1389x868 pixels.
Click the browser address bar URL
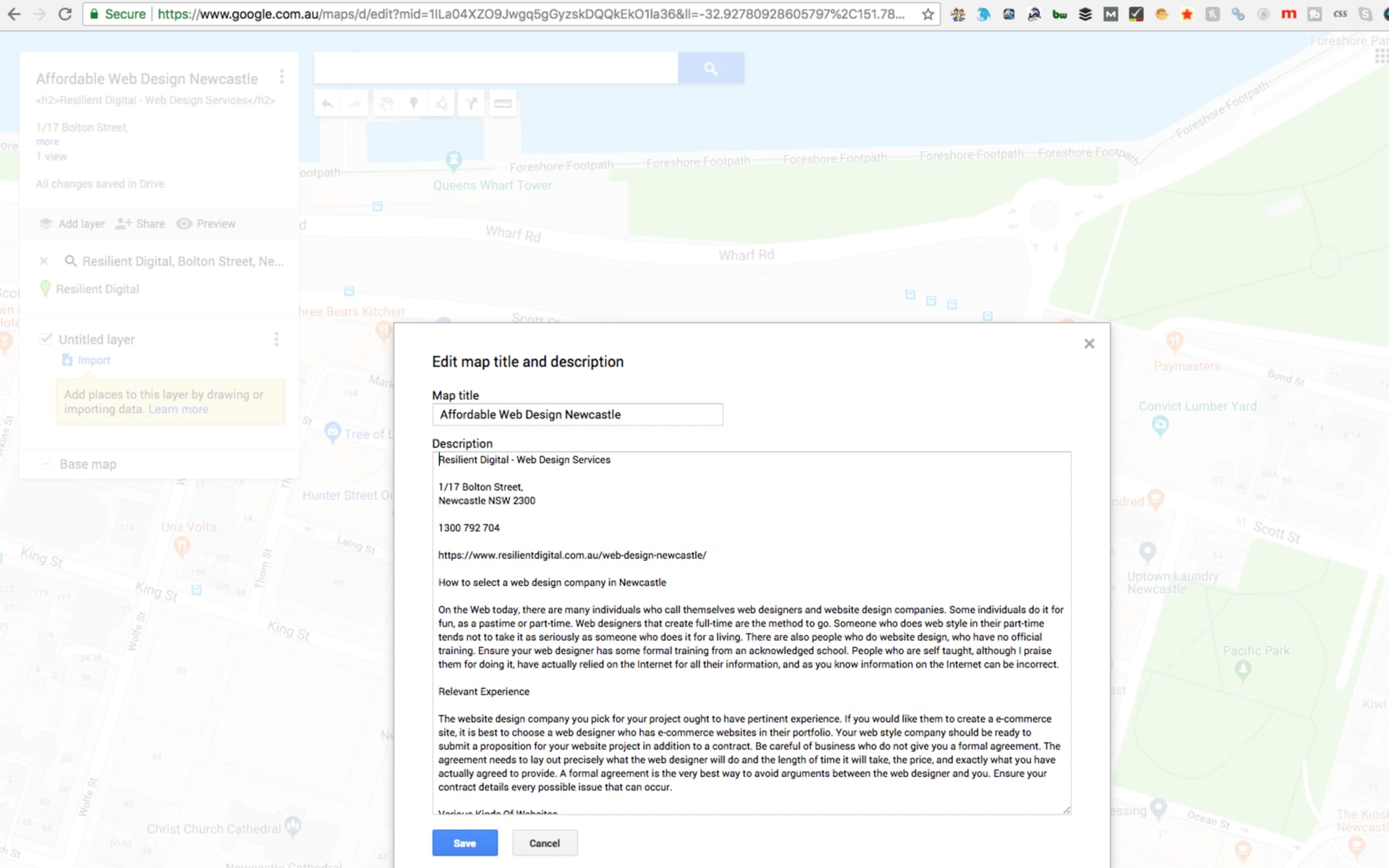coord(530,14)
